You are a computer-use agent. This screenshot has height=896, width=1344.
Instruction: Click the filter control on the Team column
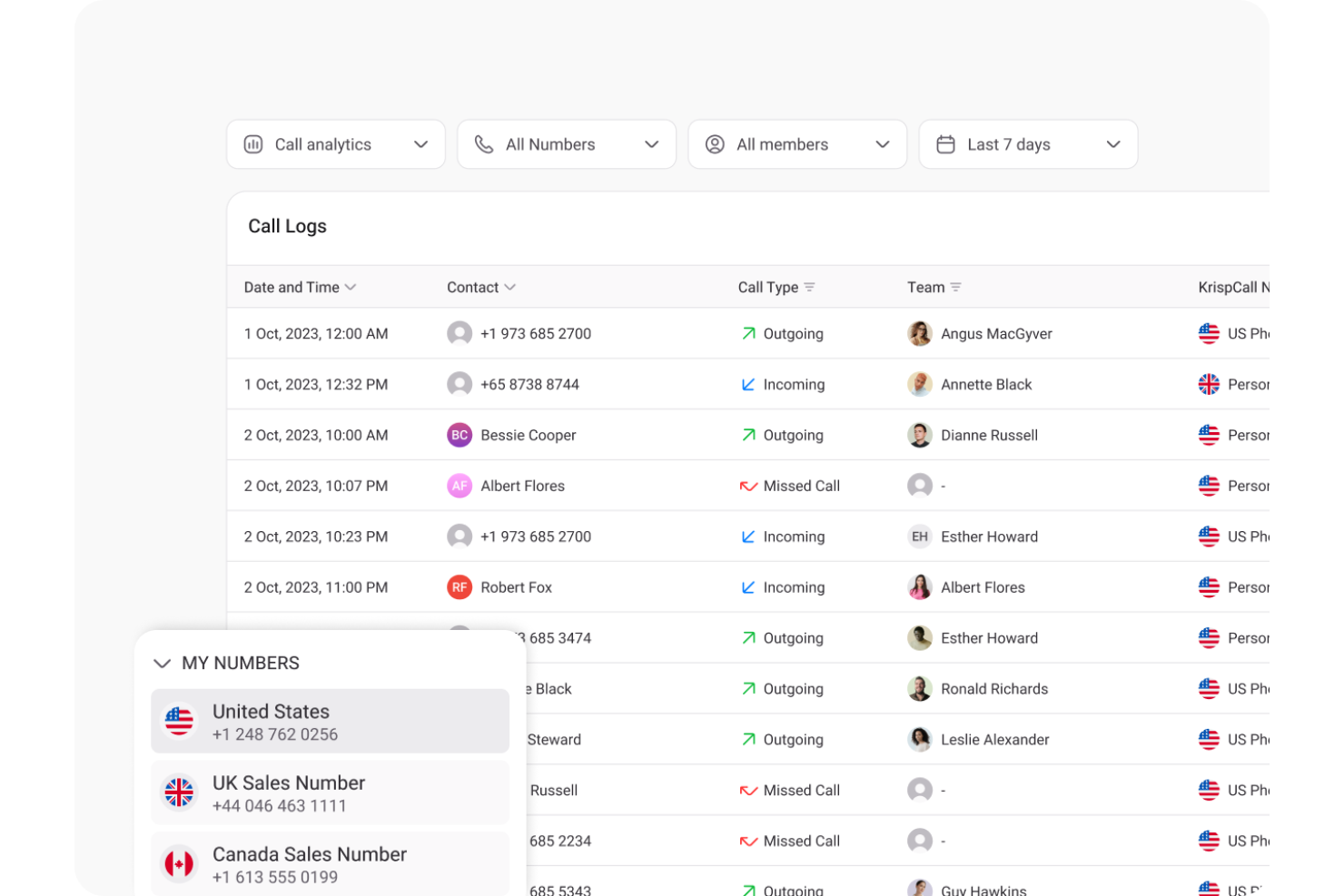957,287
